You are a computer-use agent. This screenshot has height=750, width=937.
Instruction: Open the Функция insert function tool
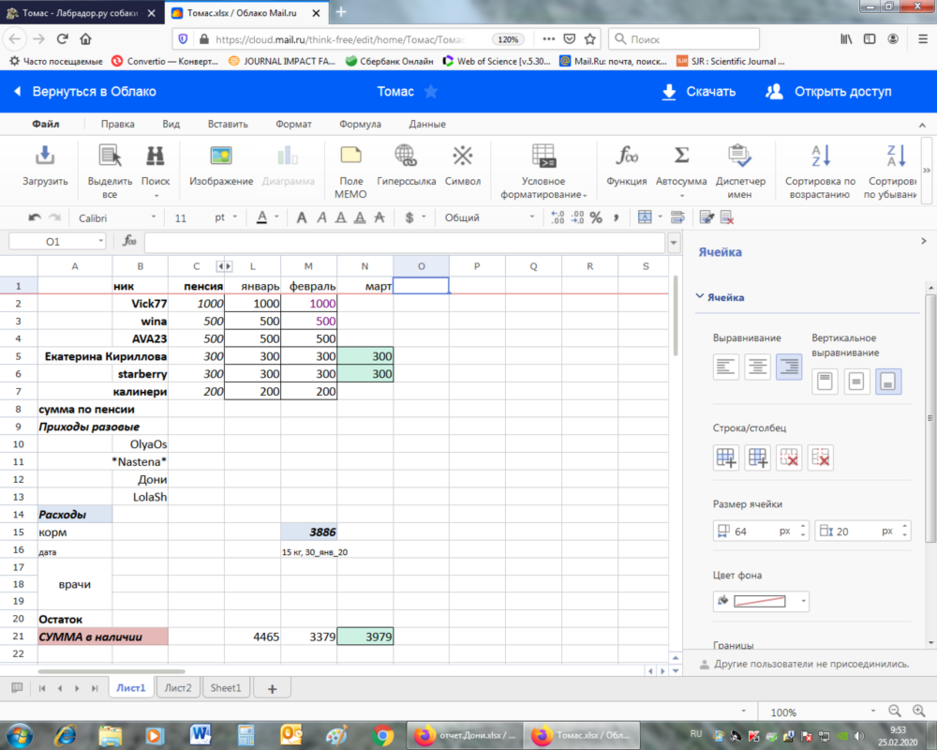[x=626, y=156]
